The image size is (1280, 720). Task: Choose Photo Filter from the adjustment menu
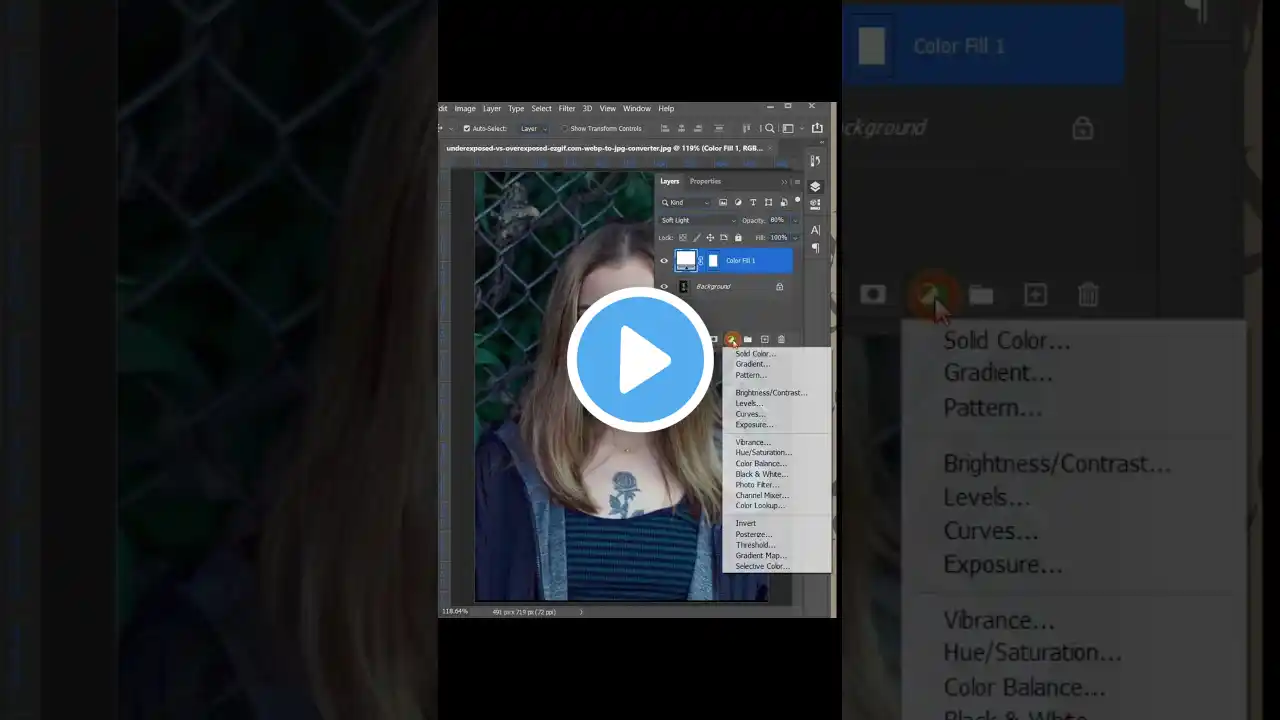point(758,485)
